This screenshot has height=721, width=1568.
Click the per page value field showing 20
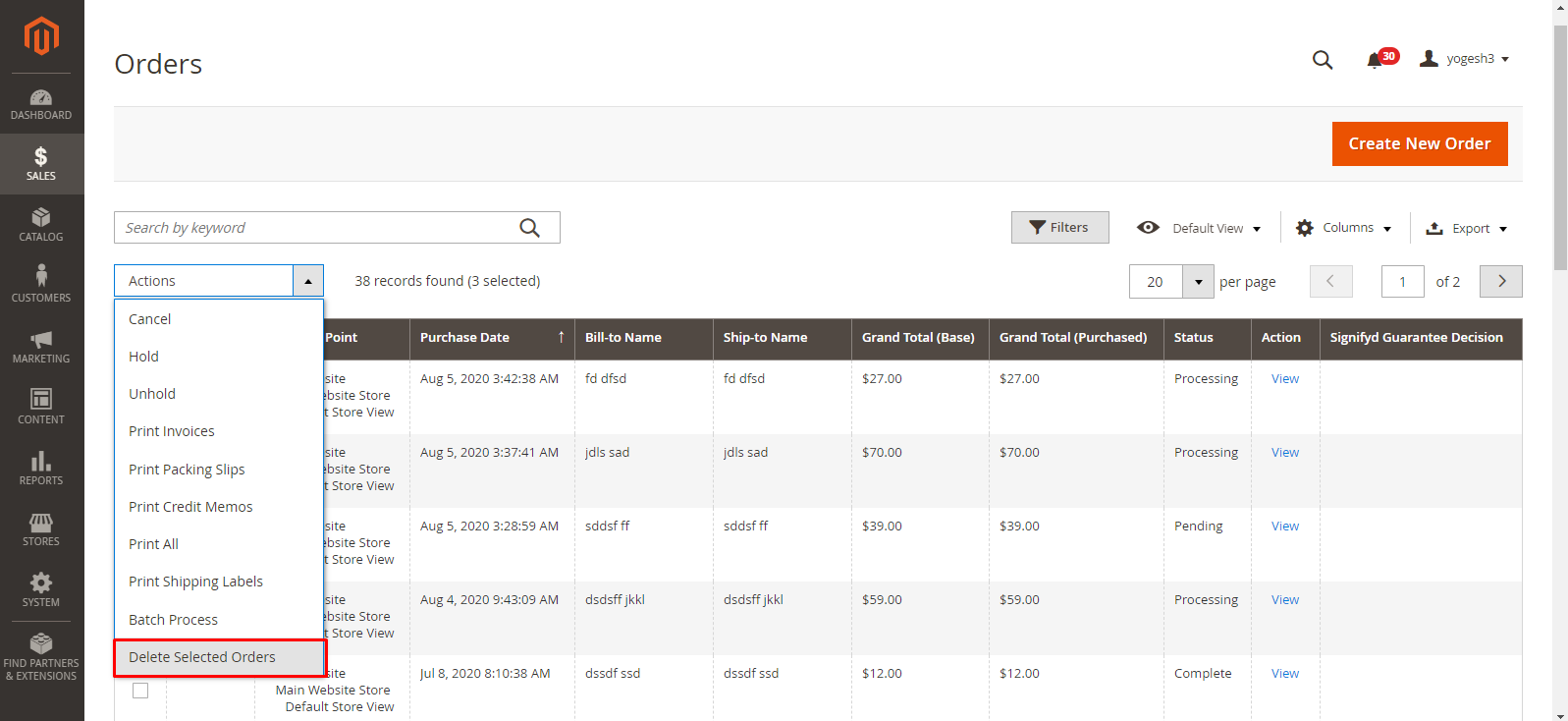point(1156,282)
